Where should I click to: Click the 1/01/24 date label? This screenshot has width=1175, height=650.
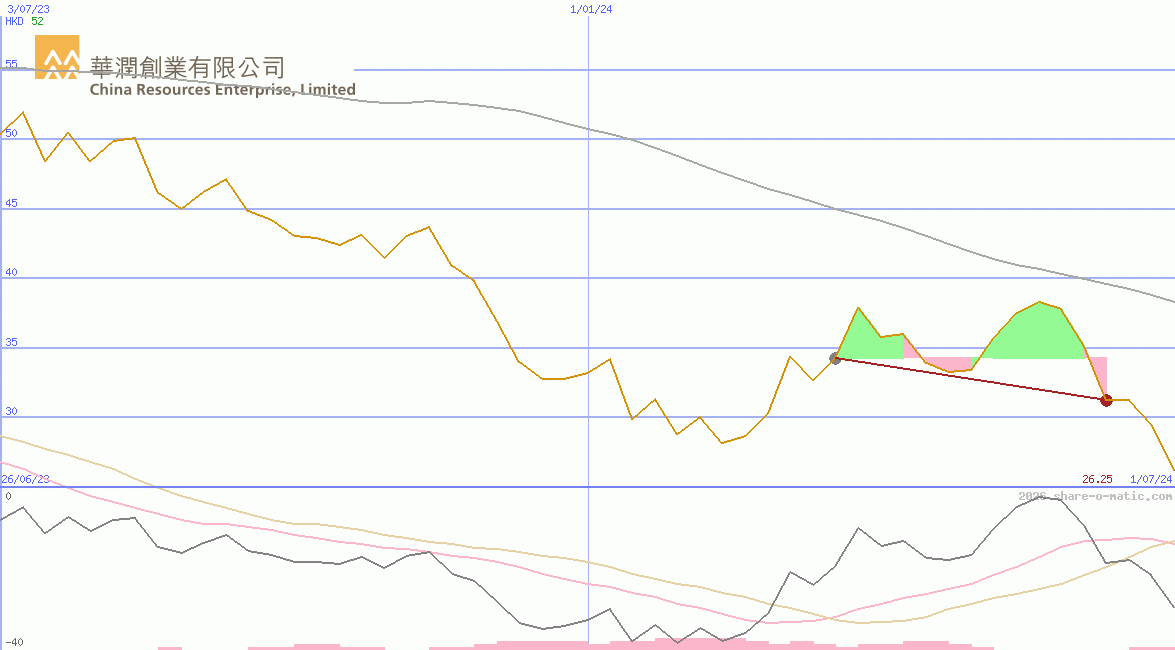pos(591,9)
